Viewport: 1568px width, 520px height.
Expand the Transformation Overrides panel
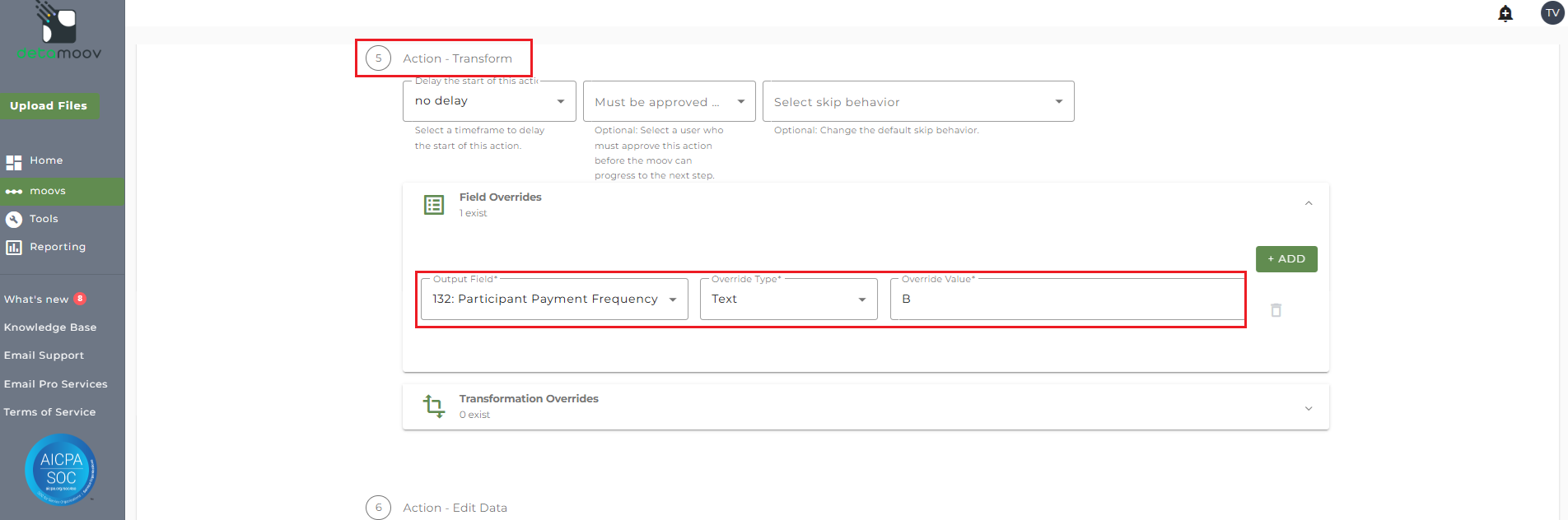[1309, 408]
